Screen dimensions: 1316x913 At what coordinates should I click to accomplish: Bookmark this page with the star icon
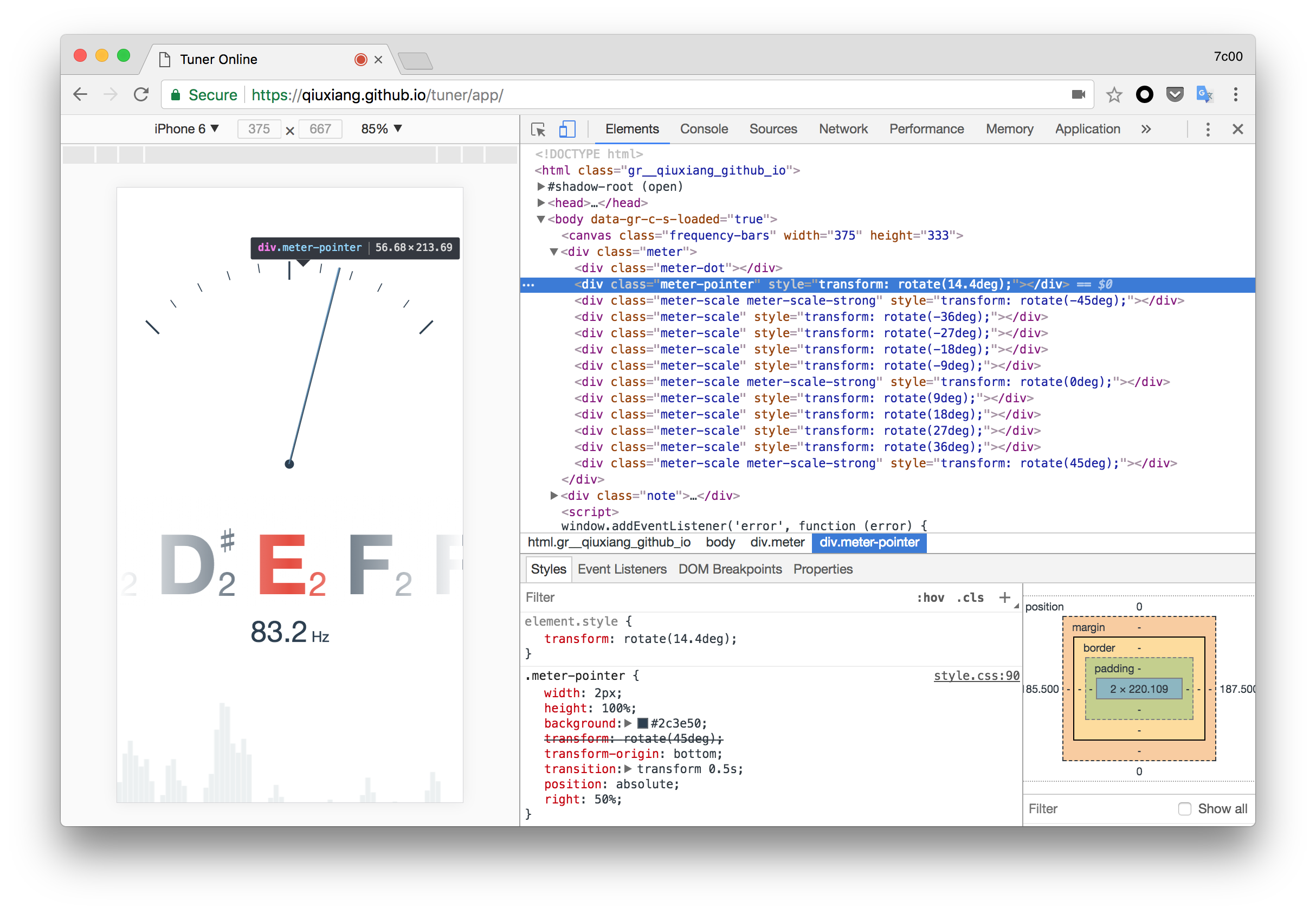1113,94
